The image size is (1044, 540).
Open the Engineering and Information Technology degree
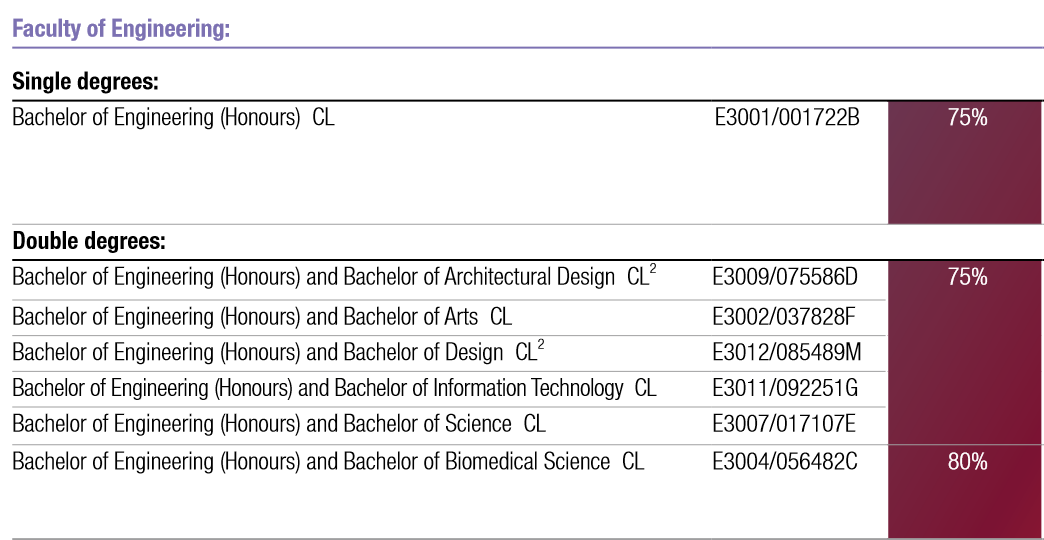(333, 388)
